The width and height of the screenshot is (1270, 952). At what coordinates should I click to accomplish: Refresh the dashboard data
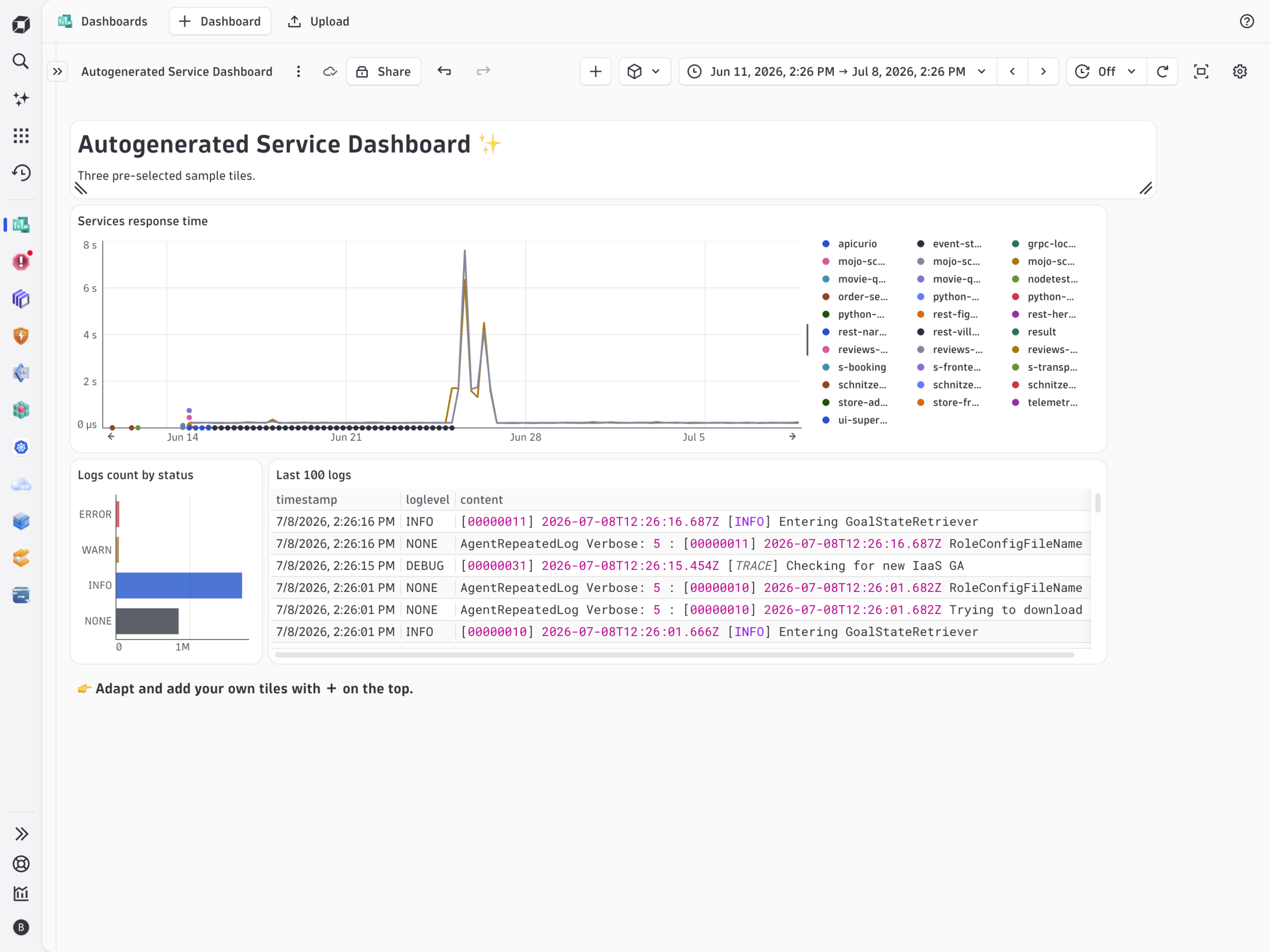click(x=1163, y=72)
